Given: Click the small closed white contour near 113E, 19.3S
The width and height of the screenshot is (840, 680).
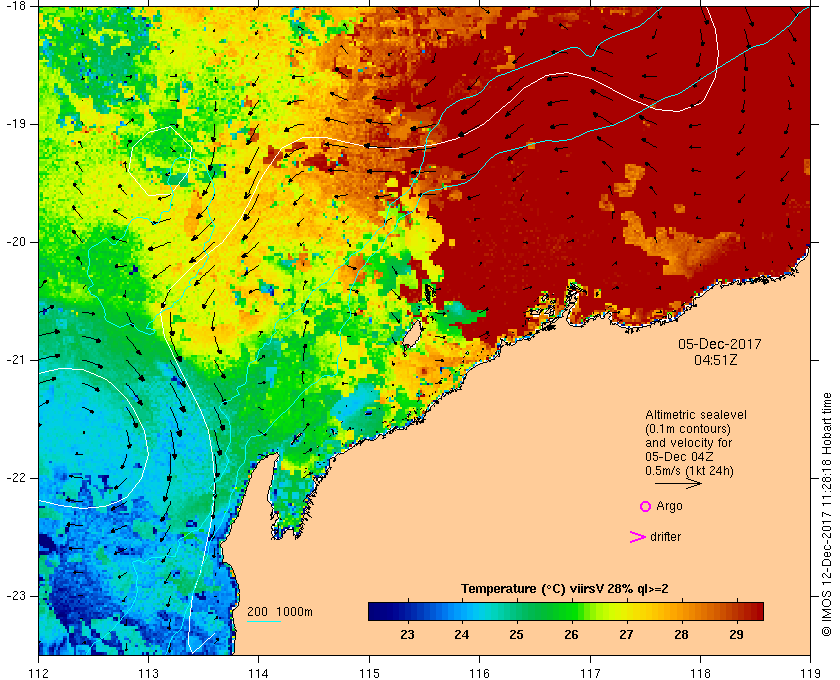Looking at the screenshot, I should pyautogui.click(x=160, y=161).
